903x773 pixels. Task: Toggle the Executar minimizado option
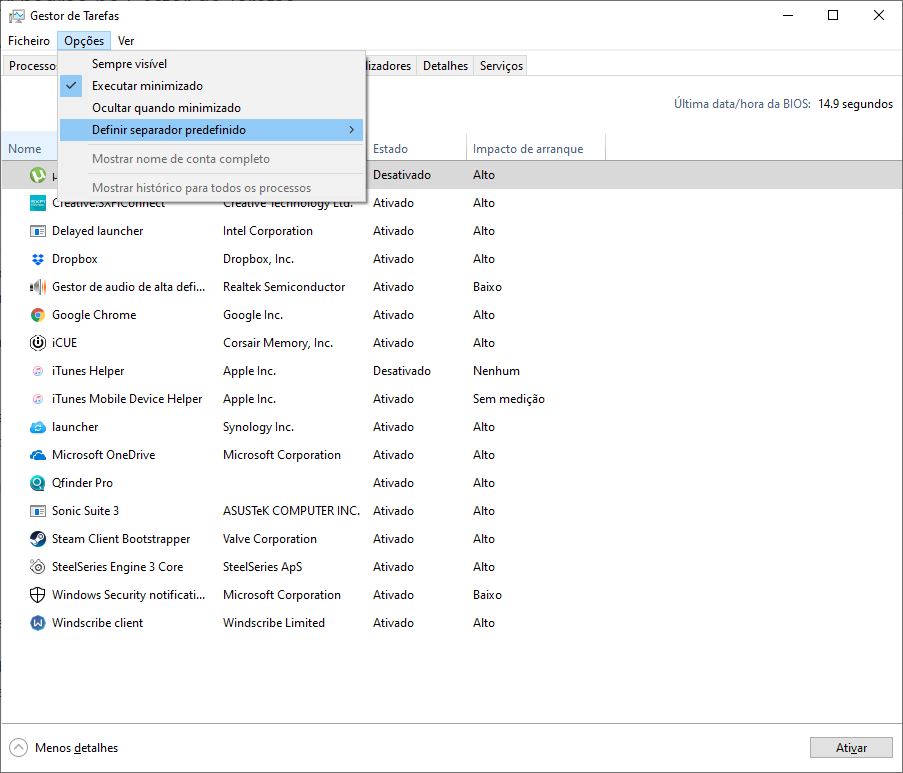click(x=211, y=86)
